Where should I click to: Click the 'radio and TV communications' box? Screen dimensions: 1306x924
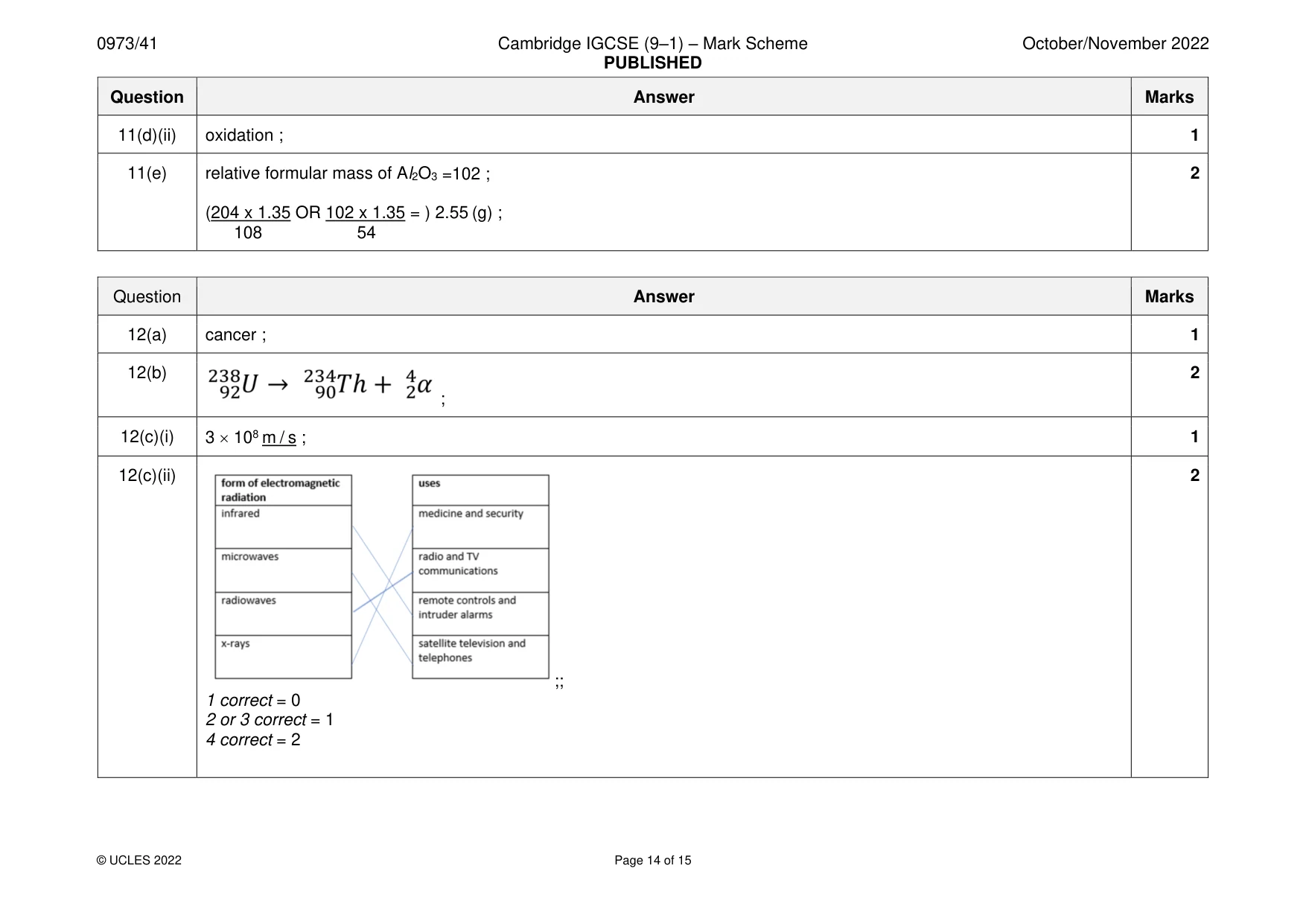coord(480,570)
